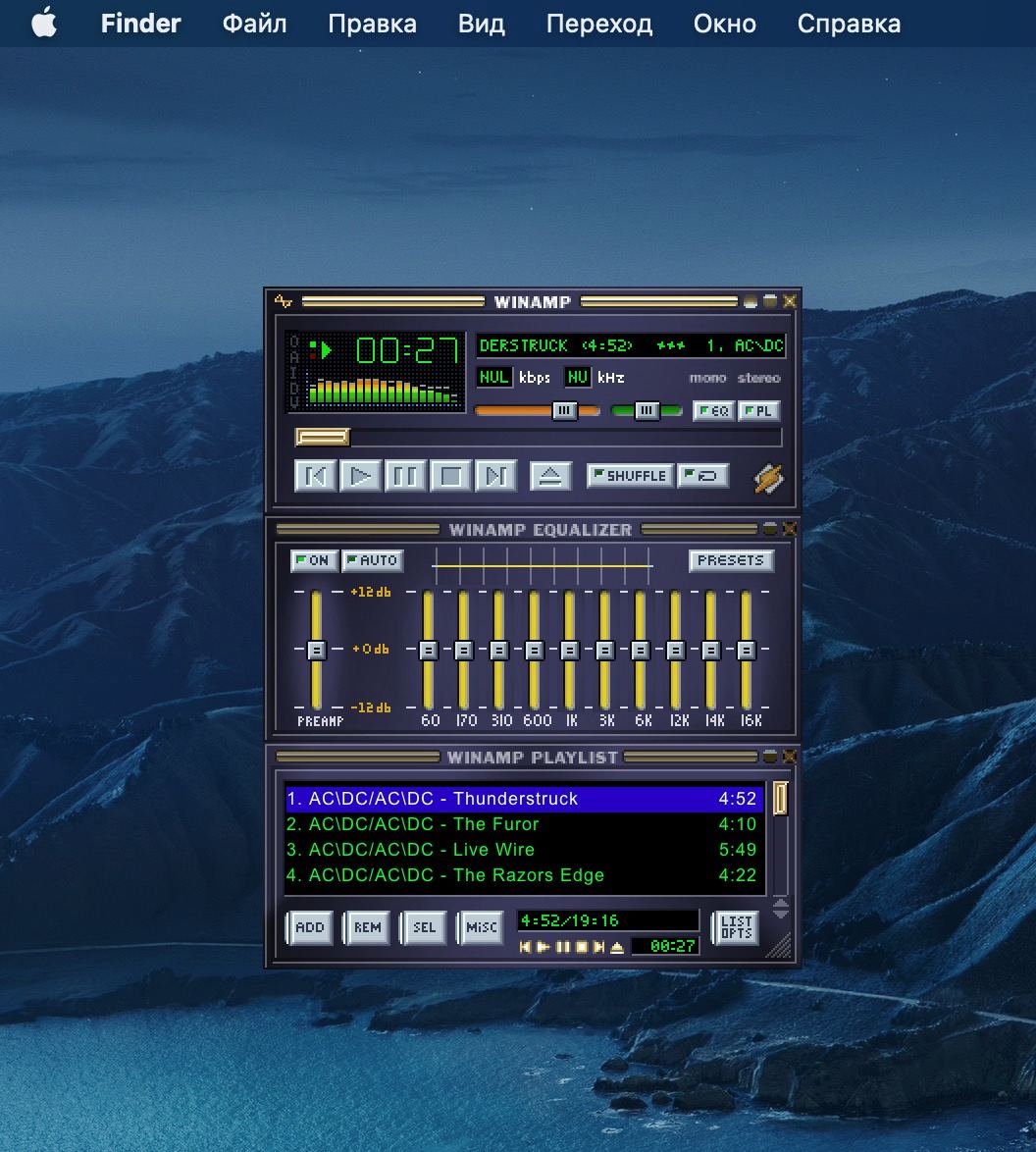Select playlist track 1 Thunderstruck
Image resolution: width=1036 pixels, height=1152 pixels.
(x=524, y=799)
